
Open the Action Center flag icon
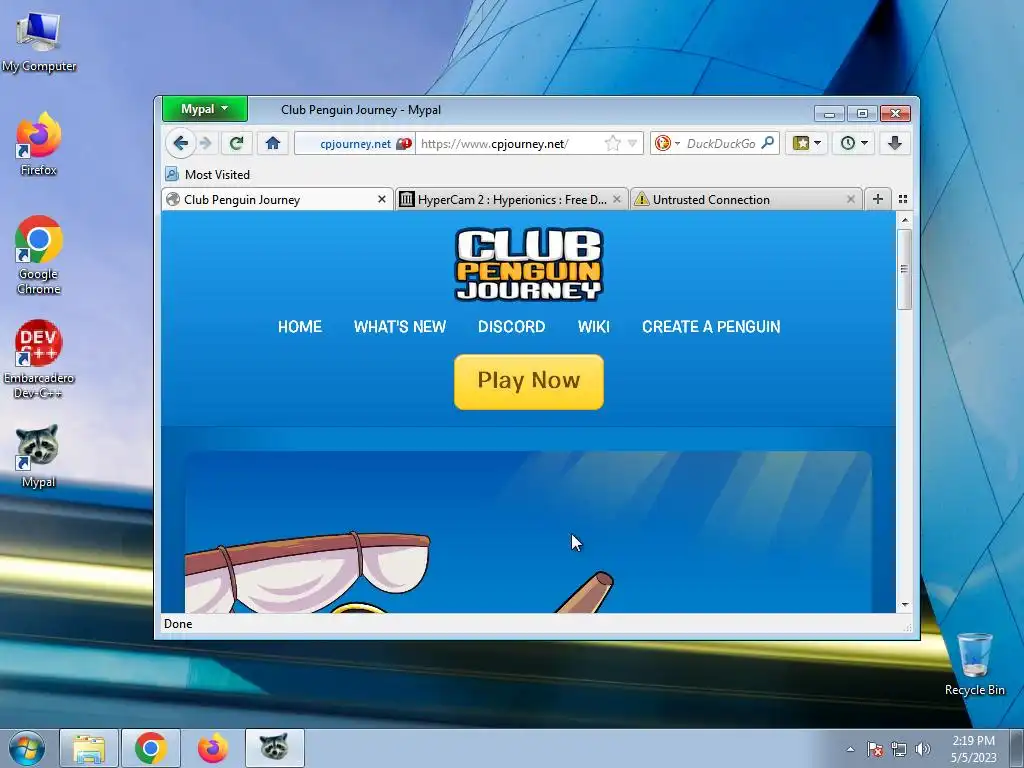click(x=875, y=749)
